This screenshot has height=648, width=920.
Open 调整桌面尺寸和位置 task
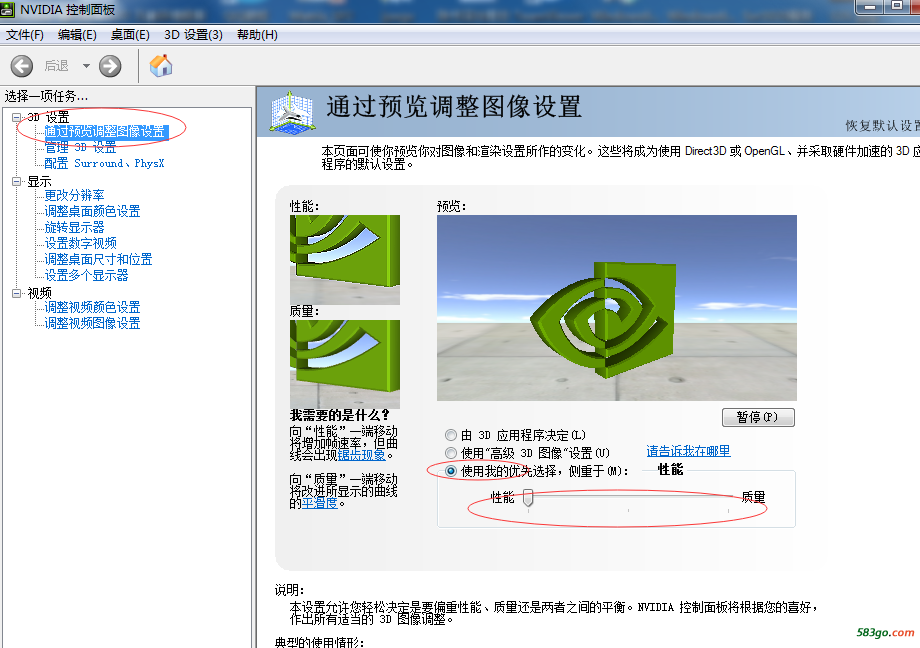tap(99, 259)
